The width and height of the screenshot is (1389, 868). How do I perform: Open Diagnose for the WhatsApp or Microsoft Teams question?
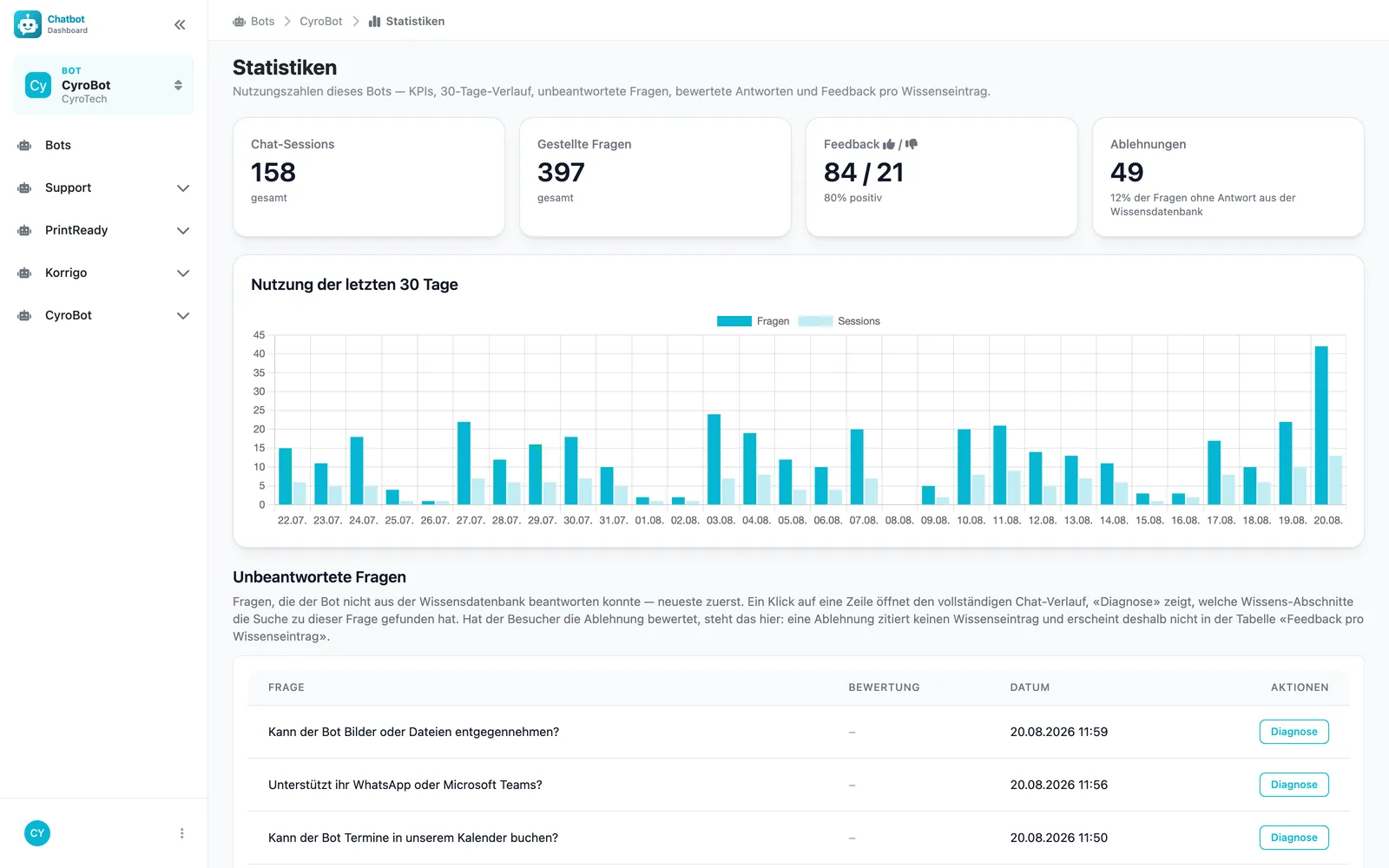[1294, 785]
